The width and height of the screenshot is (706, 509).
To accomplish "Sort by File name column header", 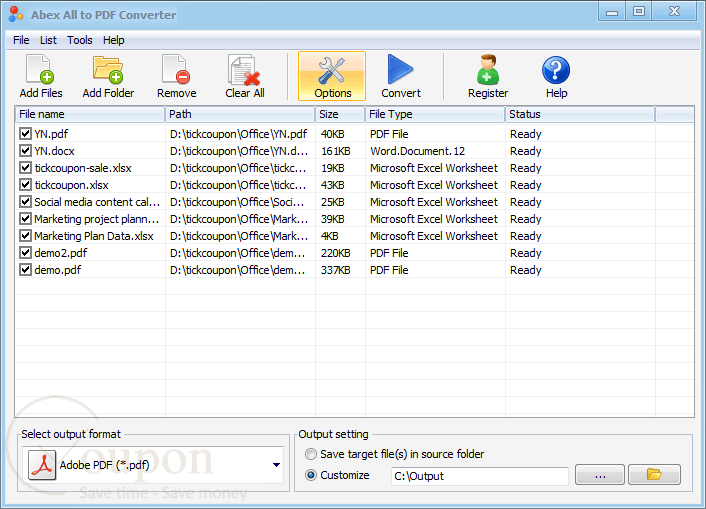I will coord(90,114).
